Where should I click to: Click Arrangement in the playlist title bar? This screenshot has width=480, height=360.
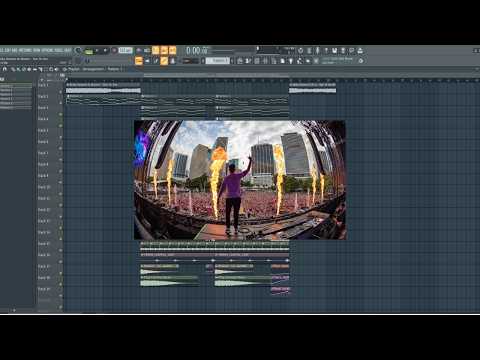(x=93, y=69)
